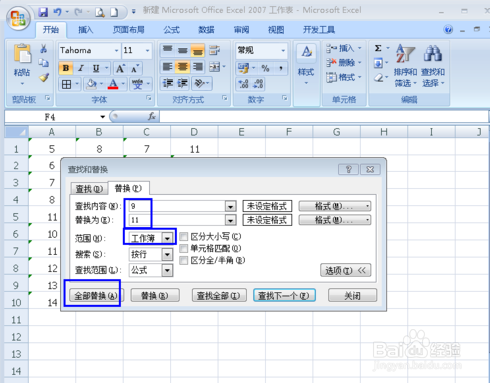This screenshot has width=490, height=383.
Task: Apply comma style
Action: pyautogui.click(x=281, y=68)
